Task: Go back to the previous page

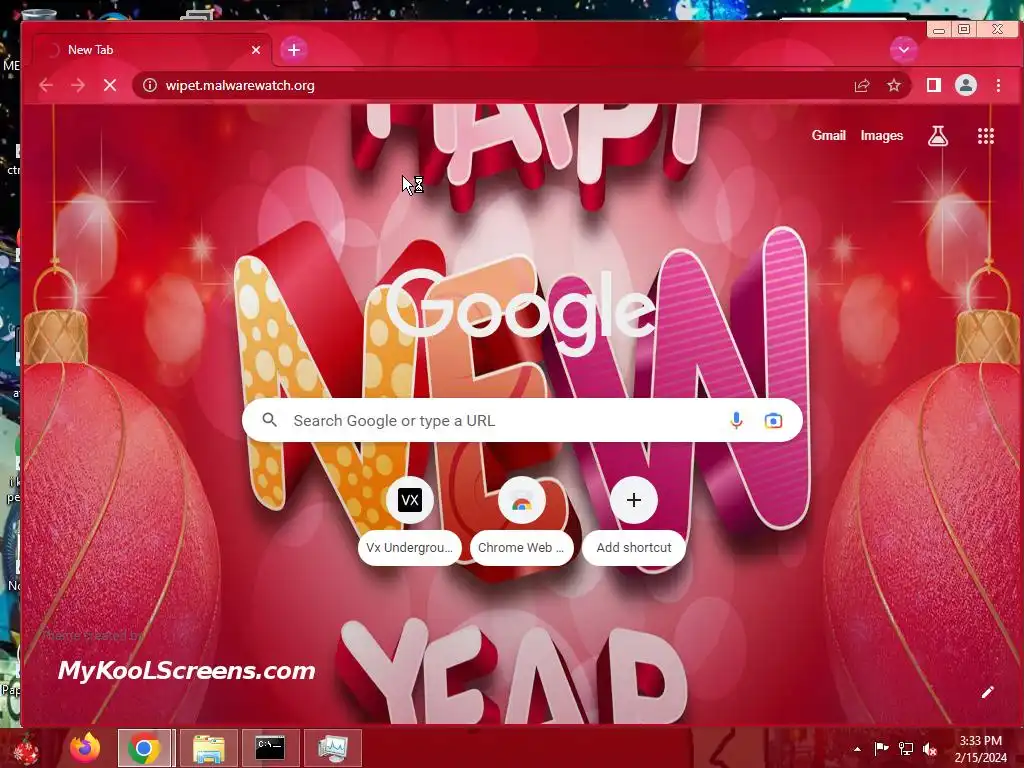Action: tap(46, 85)
